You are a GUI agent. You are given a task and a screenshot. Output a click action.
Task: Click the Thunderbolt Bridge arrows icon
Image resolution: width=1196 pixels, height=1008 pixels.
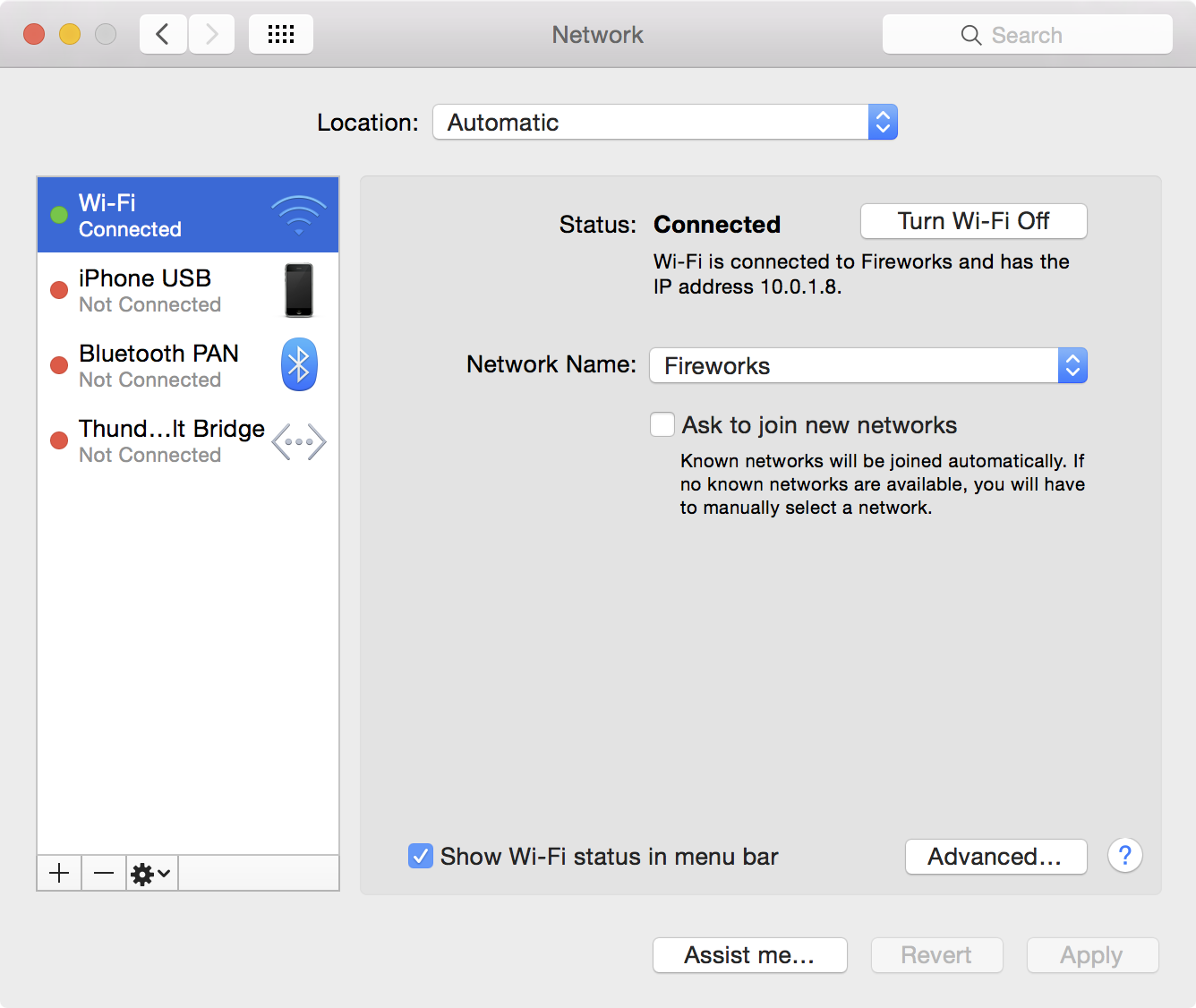(x=299, y=441)
